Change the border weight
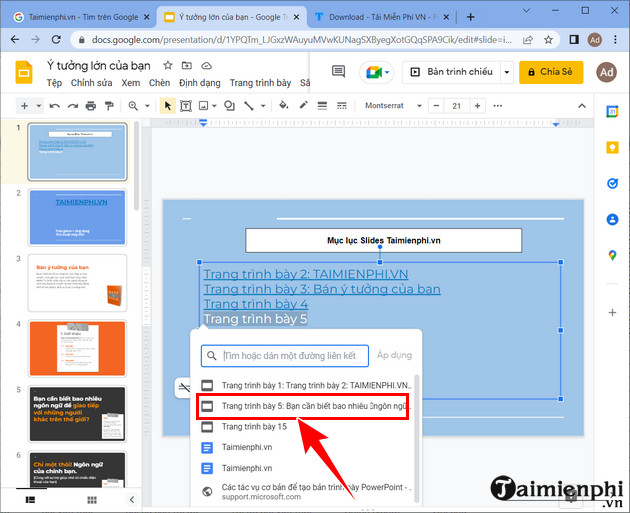The image size is (630, 513). [x=322, y=106]
